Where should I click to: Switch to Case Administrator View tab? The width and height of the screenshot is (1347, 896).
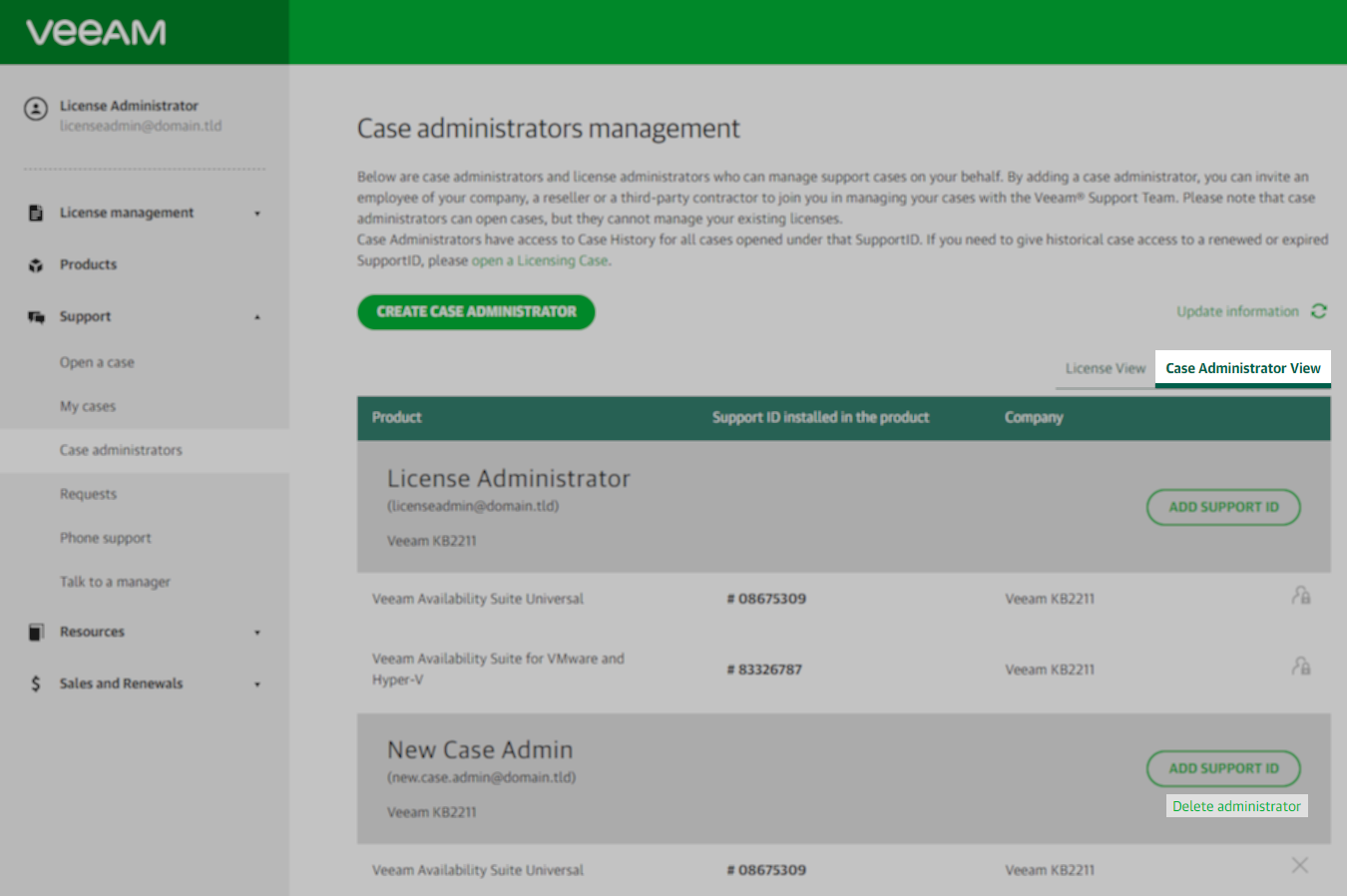coord(1243,368)
